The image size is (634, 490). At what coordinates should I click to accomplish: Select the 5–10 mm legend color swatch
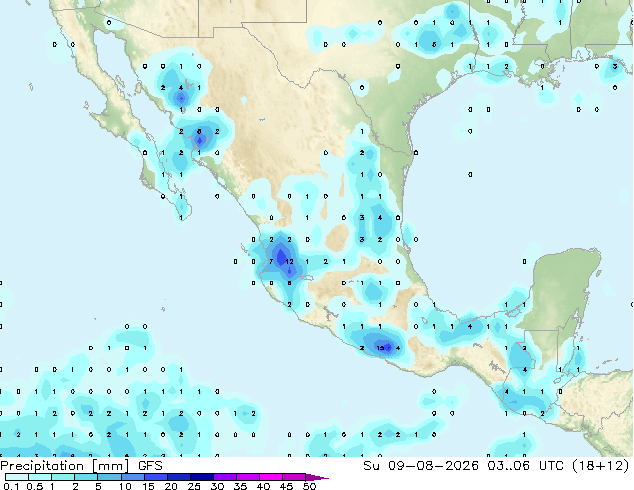pyautogui.click(x=109, y=477)
